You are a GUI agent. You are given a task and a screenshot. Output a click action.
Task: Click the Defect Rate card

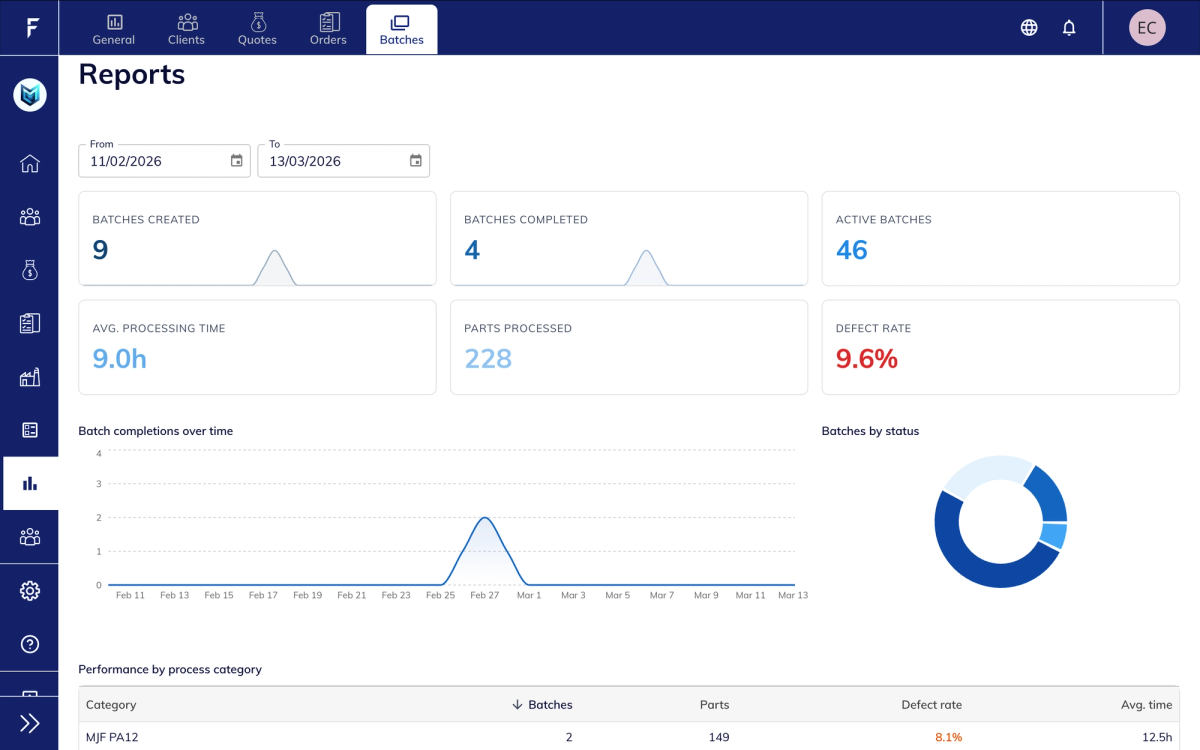(1000, 347)
